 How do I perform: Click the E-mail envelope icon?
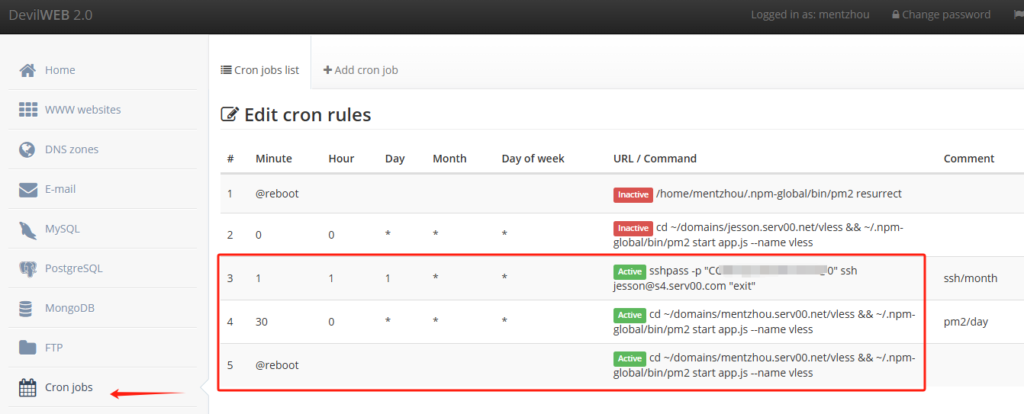(x=28, y=189)
